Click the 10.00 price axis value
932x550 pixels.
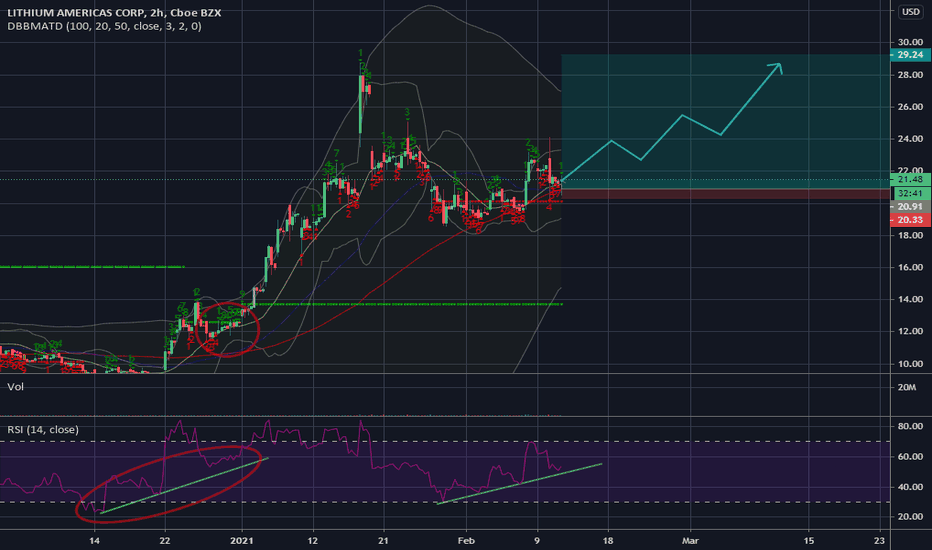coord(910,364)
